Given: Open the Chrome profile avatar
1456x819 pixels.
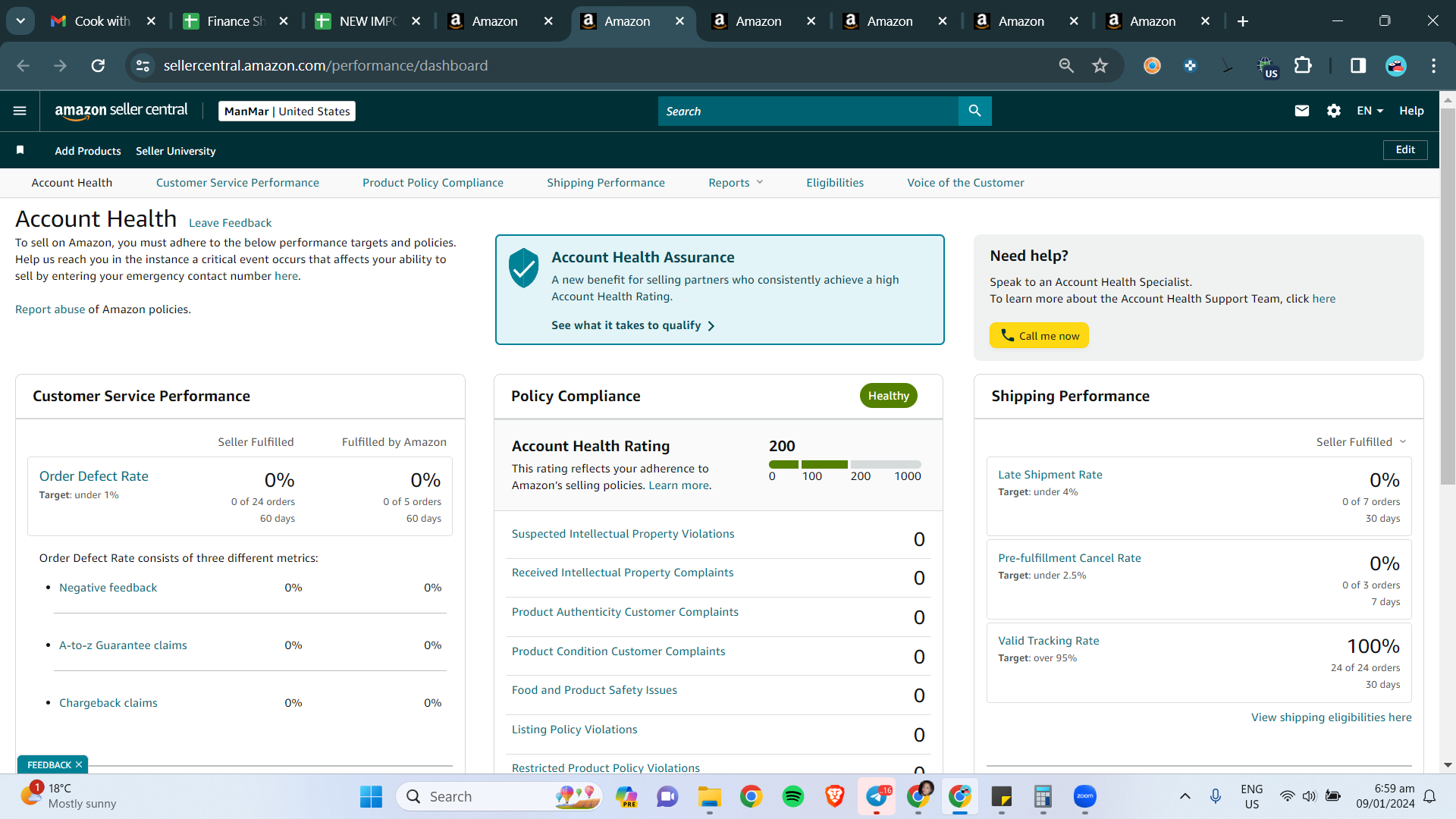Looking at the screenshot, I should pyautogui.click(x=1396, y=66).
